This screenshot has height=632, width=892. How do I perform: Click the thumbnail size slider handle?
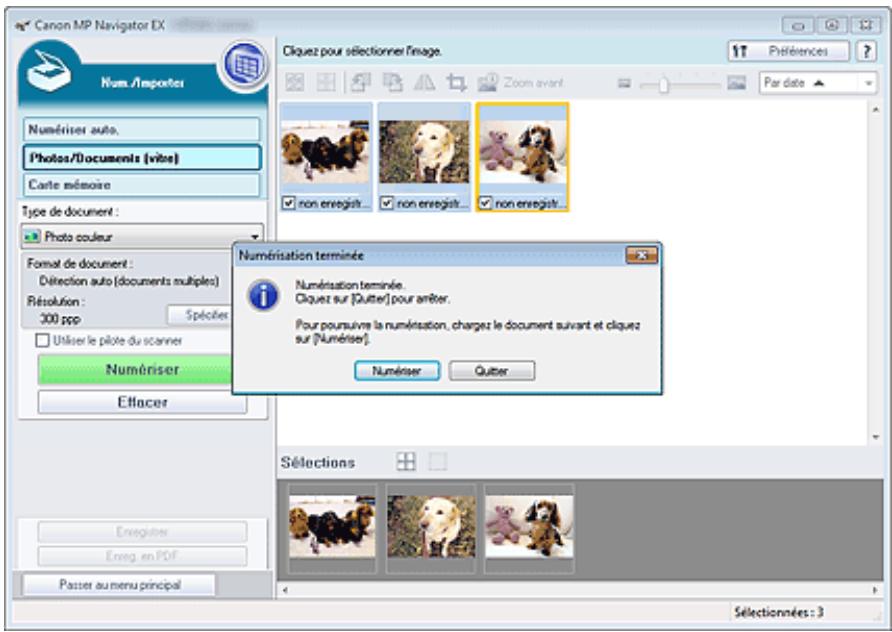pos(663,84)
